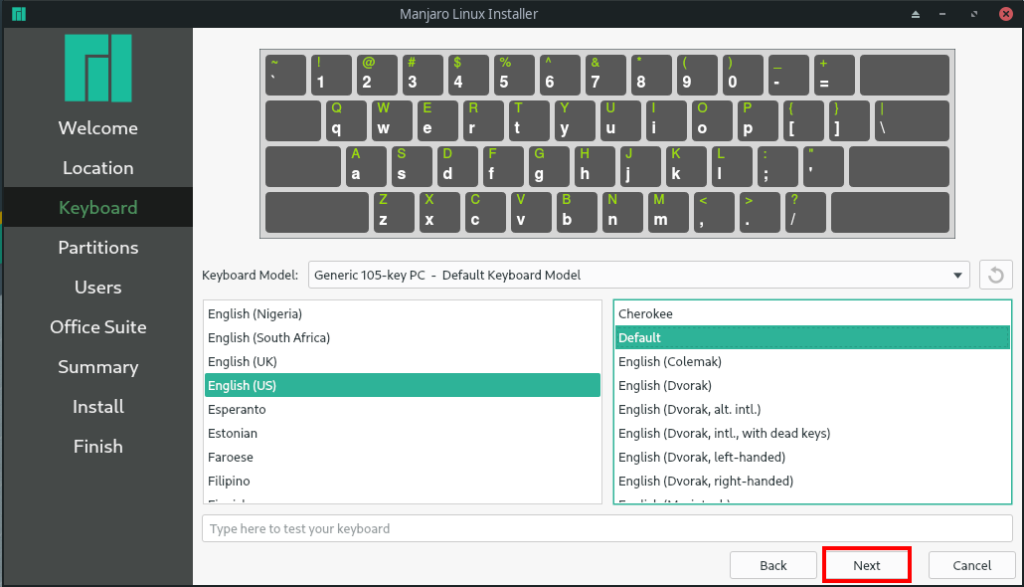1024x587 pixels.
Task: Click the Next button
Action: coord(867,565)
